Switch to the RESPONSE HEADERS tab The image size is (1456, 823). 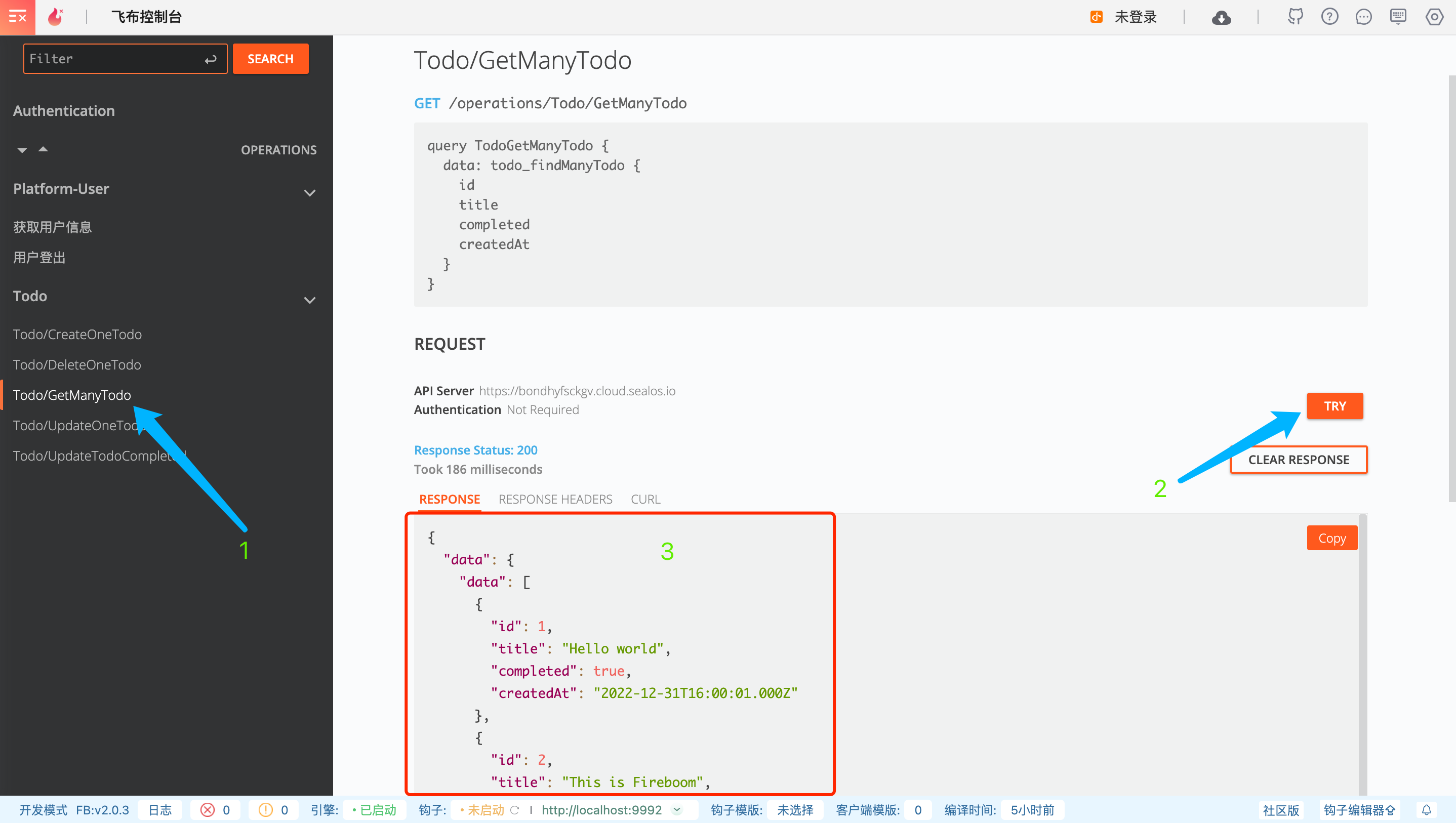[555, 499]
